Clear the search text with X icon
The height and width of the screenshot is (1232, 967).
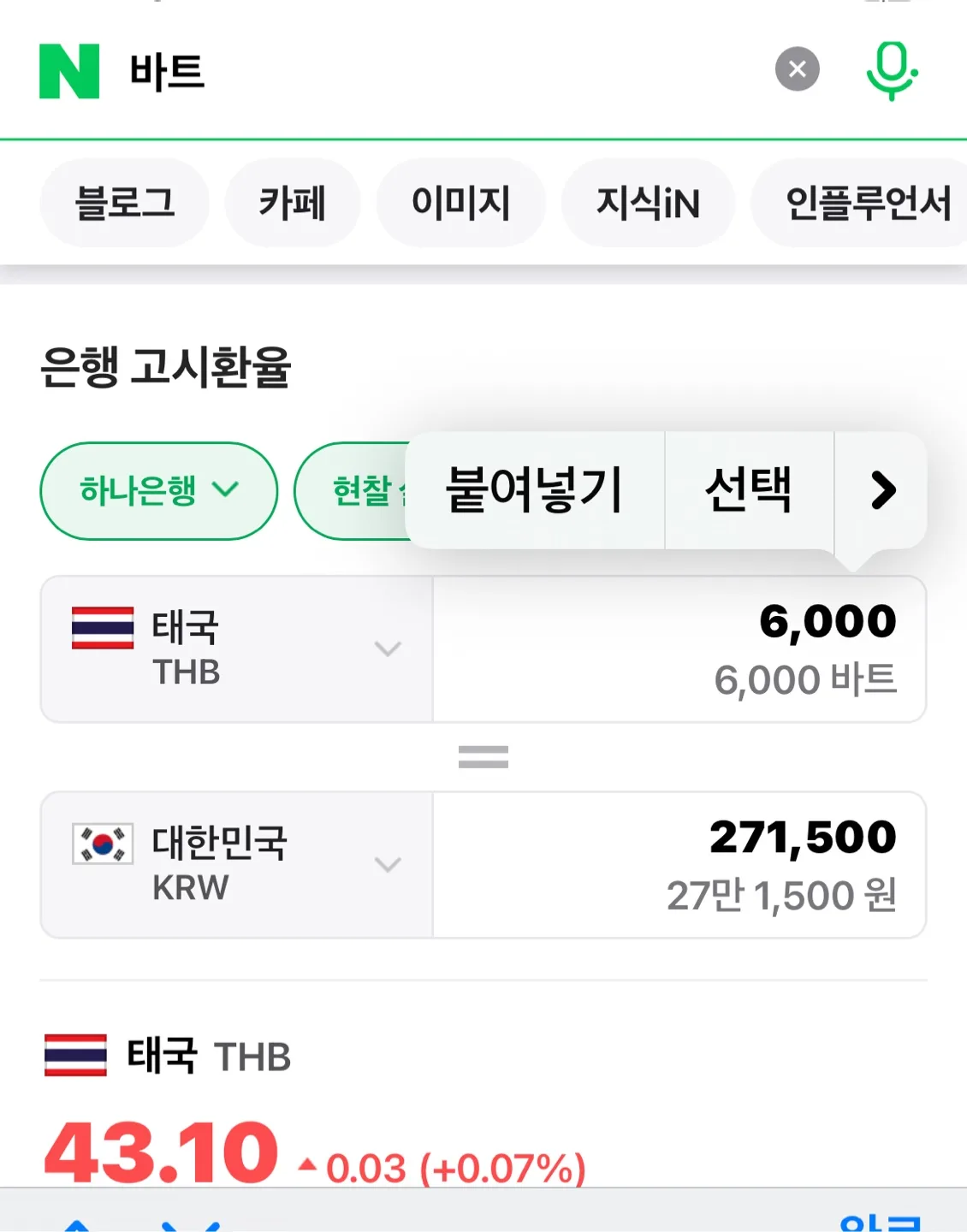click(x=797, y=69)
